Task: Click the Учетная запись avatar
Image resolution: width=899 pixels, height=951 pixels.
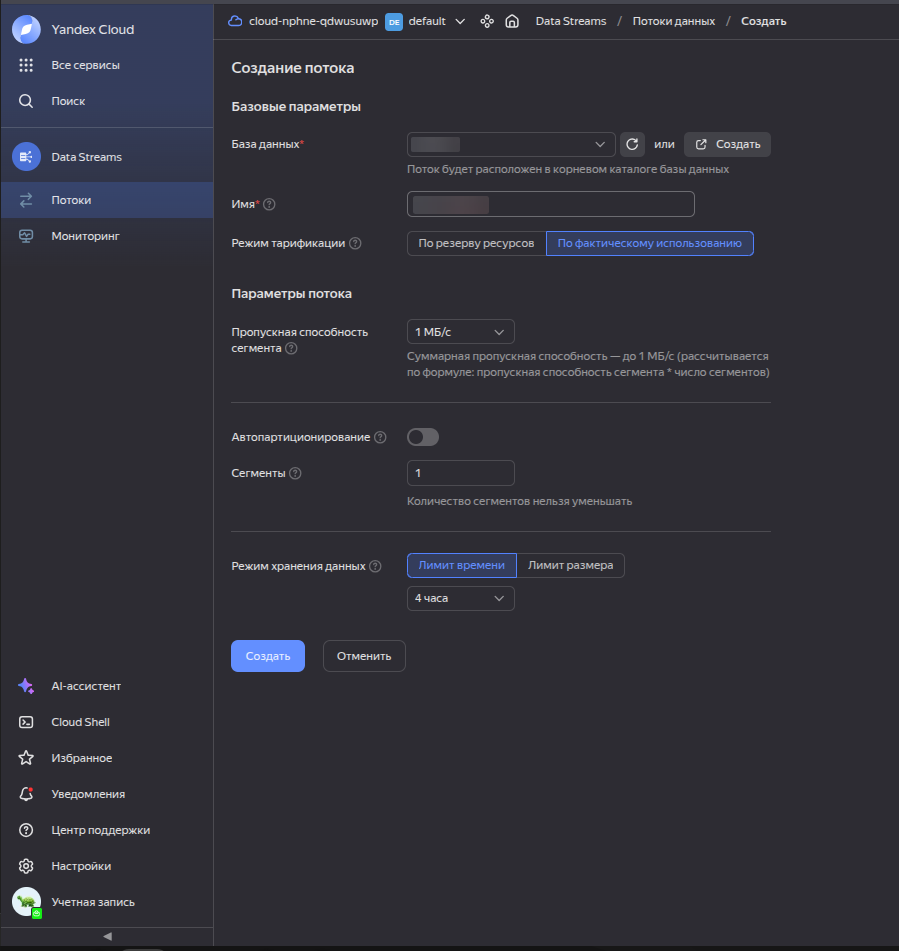Action: (27, 902)
